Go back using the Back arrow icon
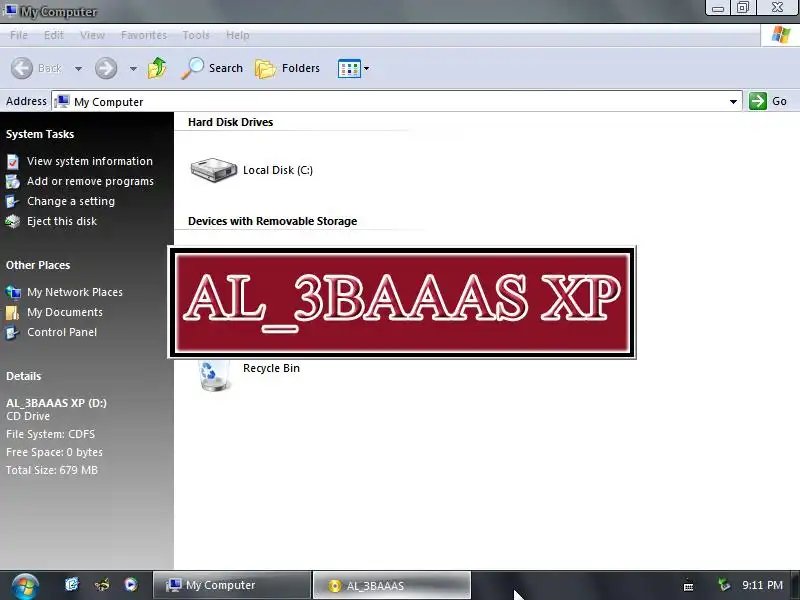 tap(22, 68)
